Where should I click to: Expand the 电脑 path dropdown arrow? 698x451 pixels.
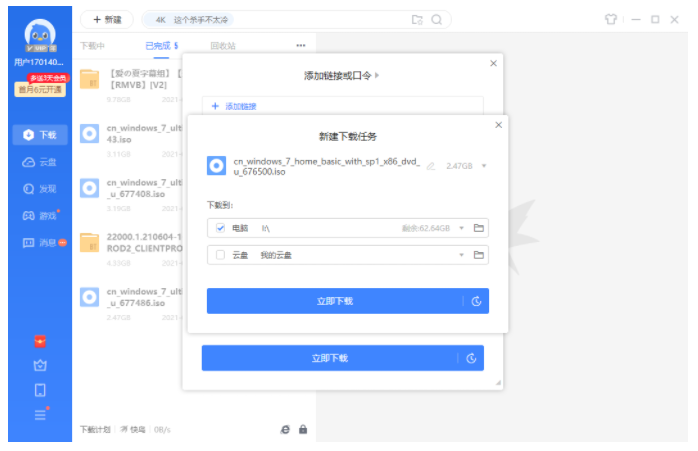[x=462, y=228]
